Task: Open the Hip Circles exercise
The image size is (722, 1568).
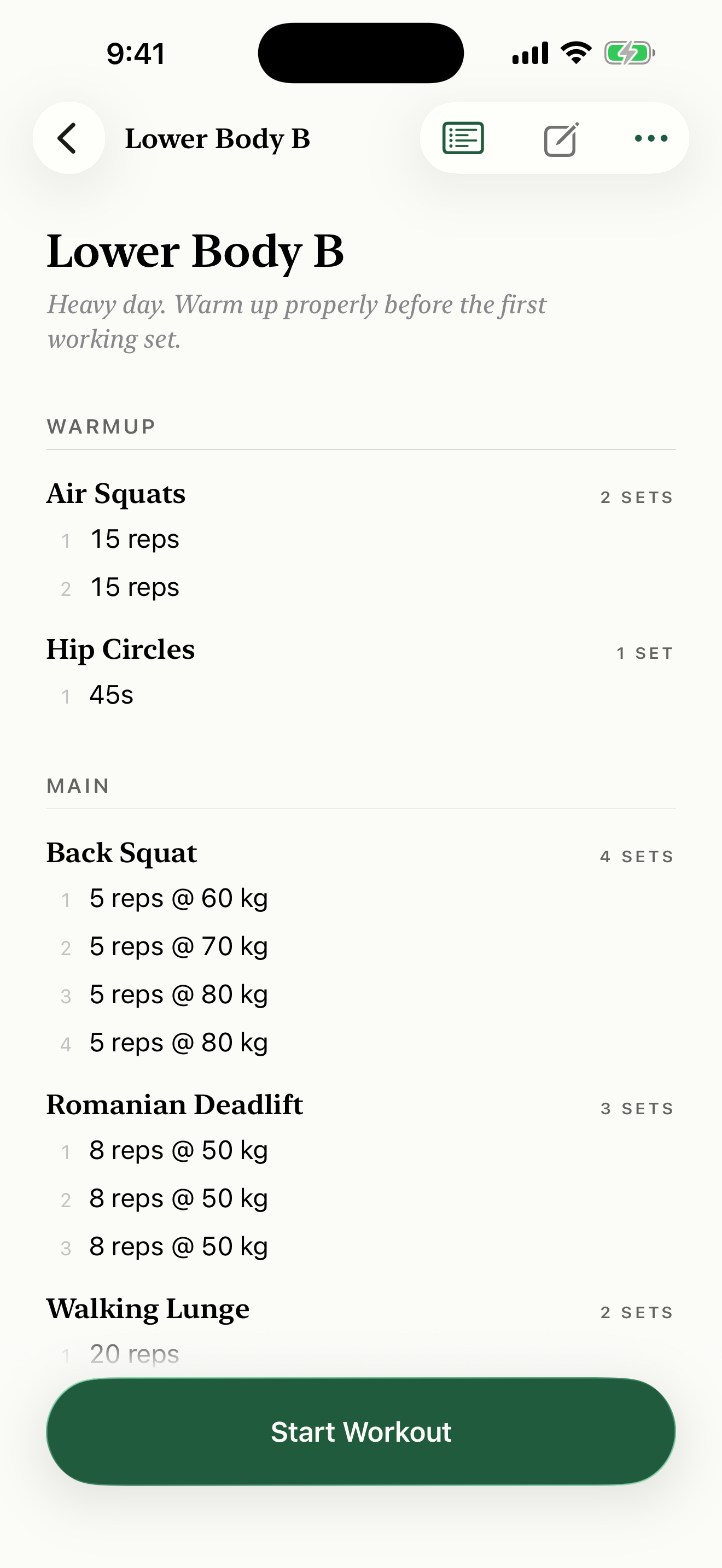Action: click(120, 650)
